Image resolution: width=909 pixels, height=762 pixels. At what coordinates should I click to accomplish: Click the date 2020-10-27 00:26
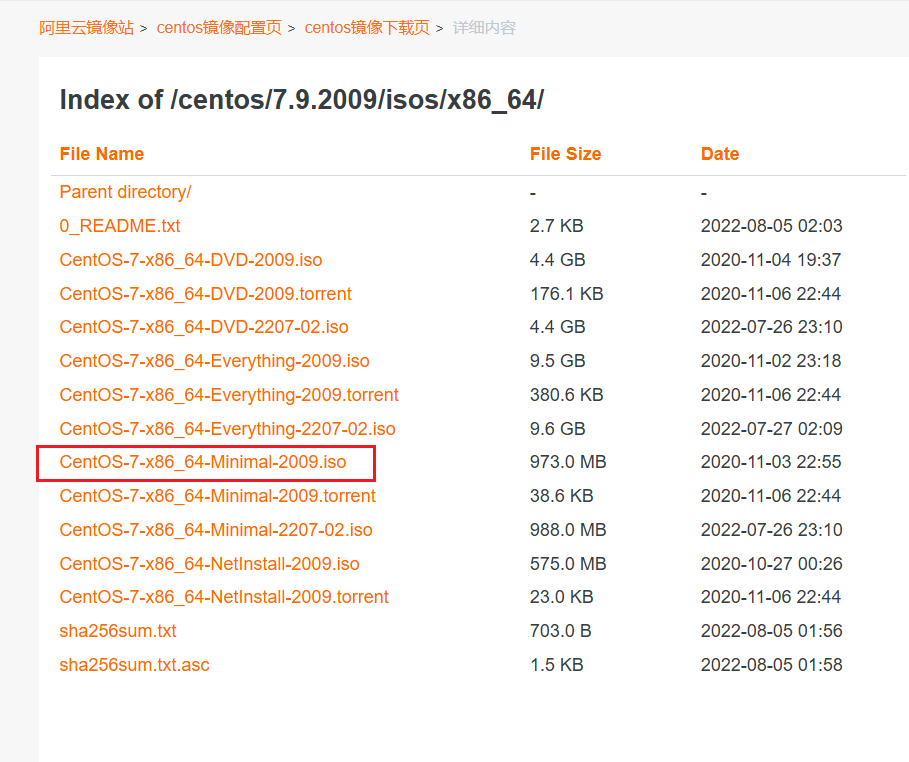tap(772, 564)
